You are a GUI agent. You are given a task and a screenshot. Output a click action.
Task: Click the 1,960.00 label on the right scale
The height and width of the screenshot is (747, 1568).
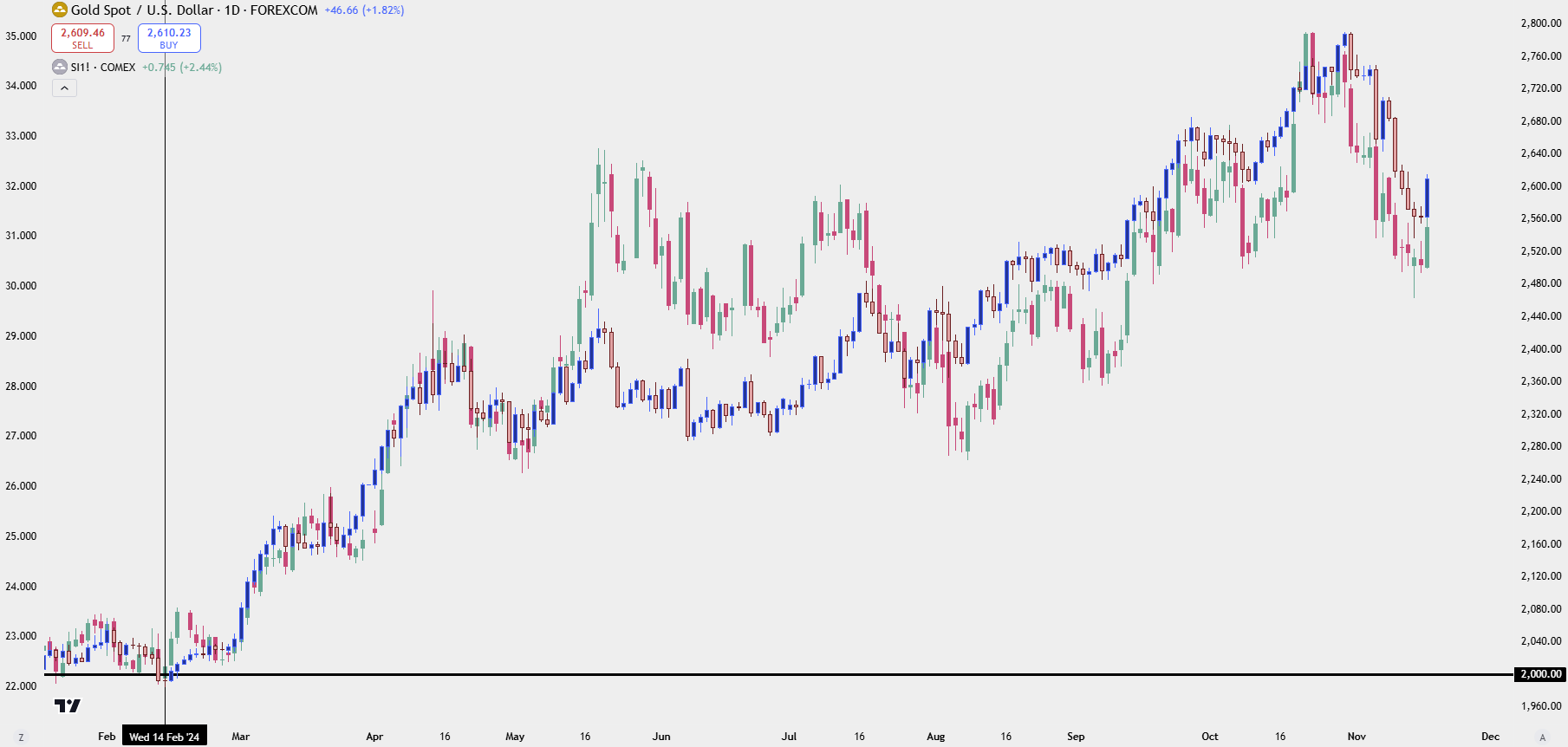[1541, 706]
